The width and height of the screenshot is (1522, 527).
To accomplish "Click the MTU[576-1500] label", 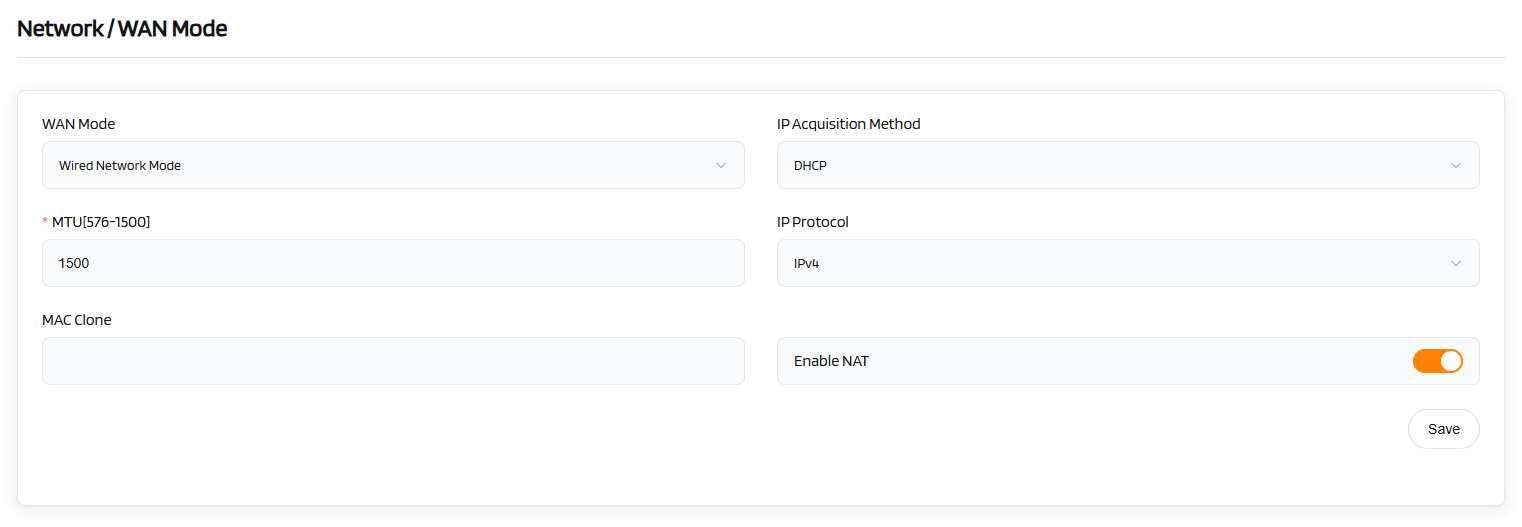I will click(x=101, y=222).
